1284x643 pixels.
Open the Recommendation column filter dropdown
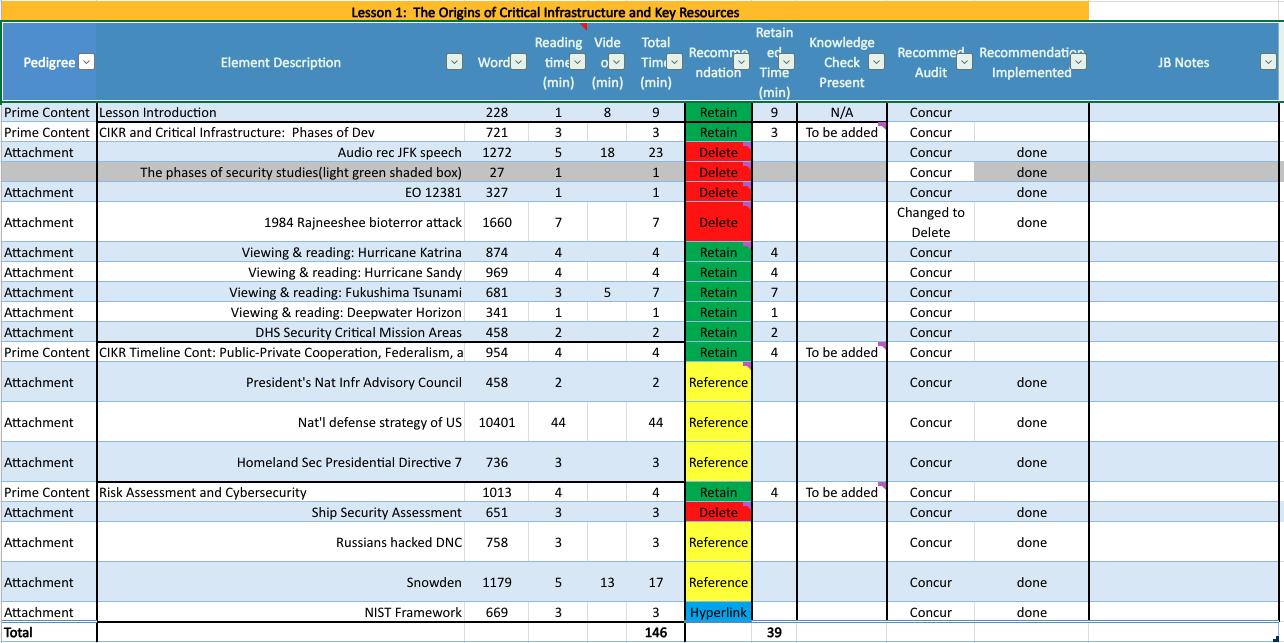click(x=740, y=62)
